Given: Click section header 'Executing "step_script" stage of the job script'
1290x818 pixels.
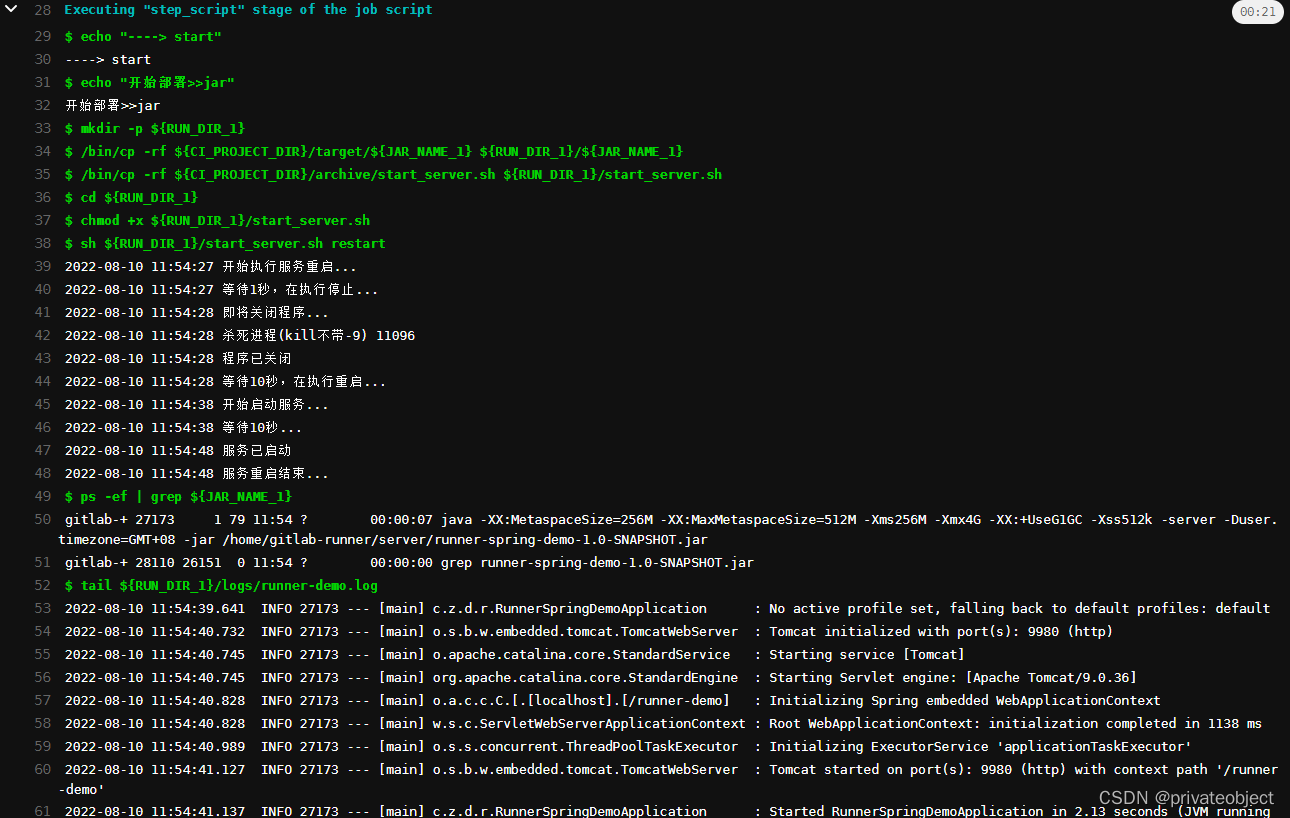Looking at the screenshot, I should [248, 9].
